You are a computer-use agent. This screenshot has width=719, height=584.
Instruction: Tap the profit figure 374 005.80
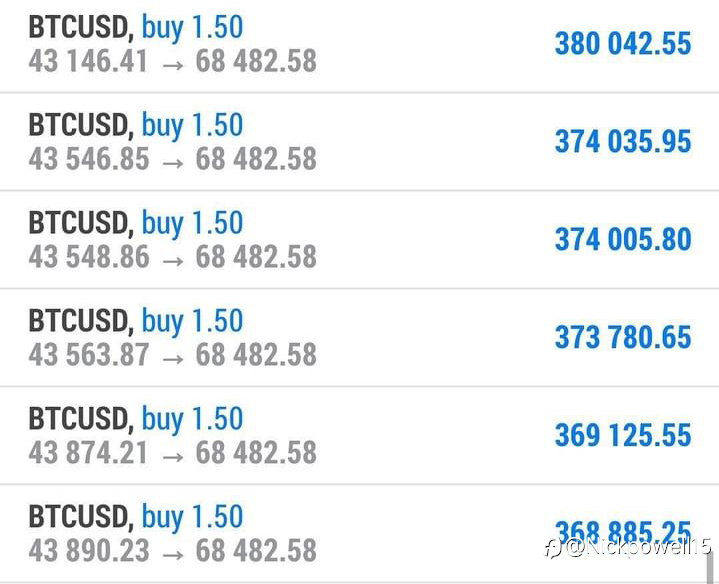[x=623, y=239]
